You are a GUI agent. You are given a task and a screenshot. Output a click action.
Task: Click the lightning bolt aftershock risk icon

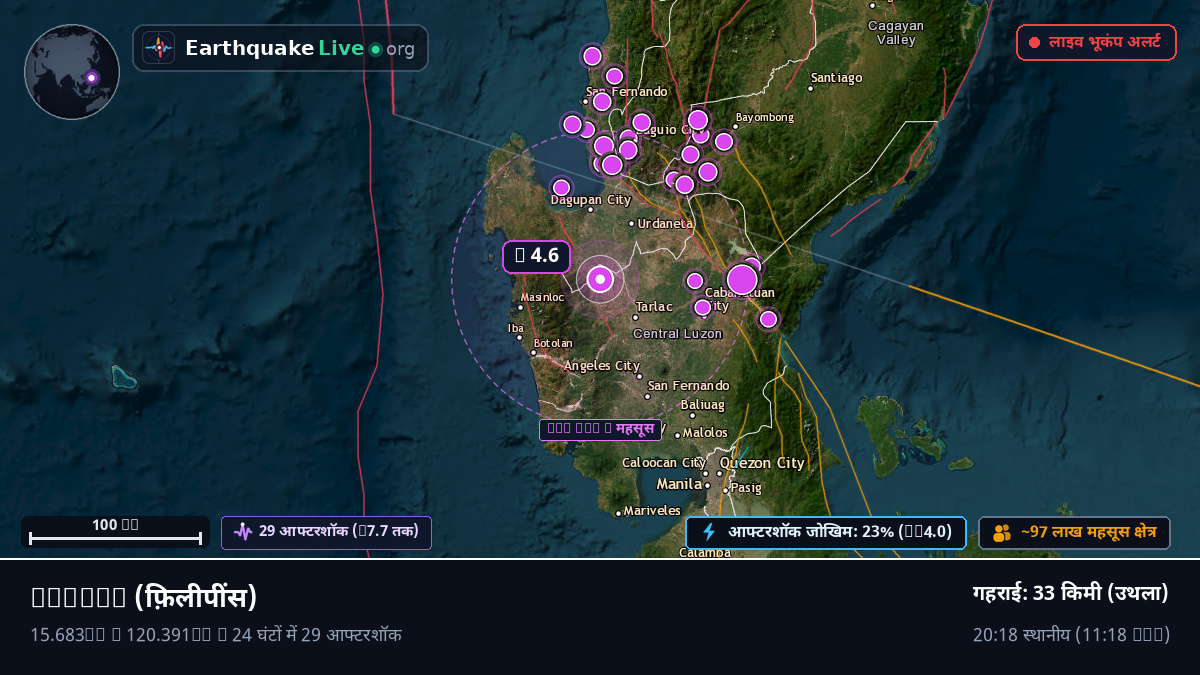(x=709, y=532)
